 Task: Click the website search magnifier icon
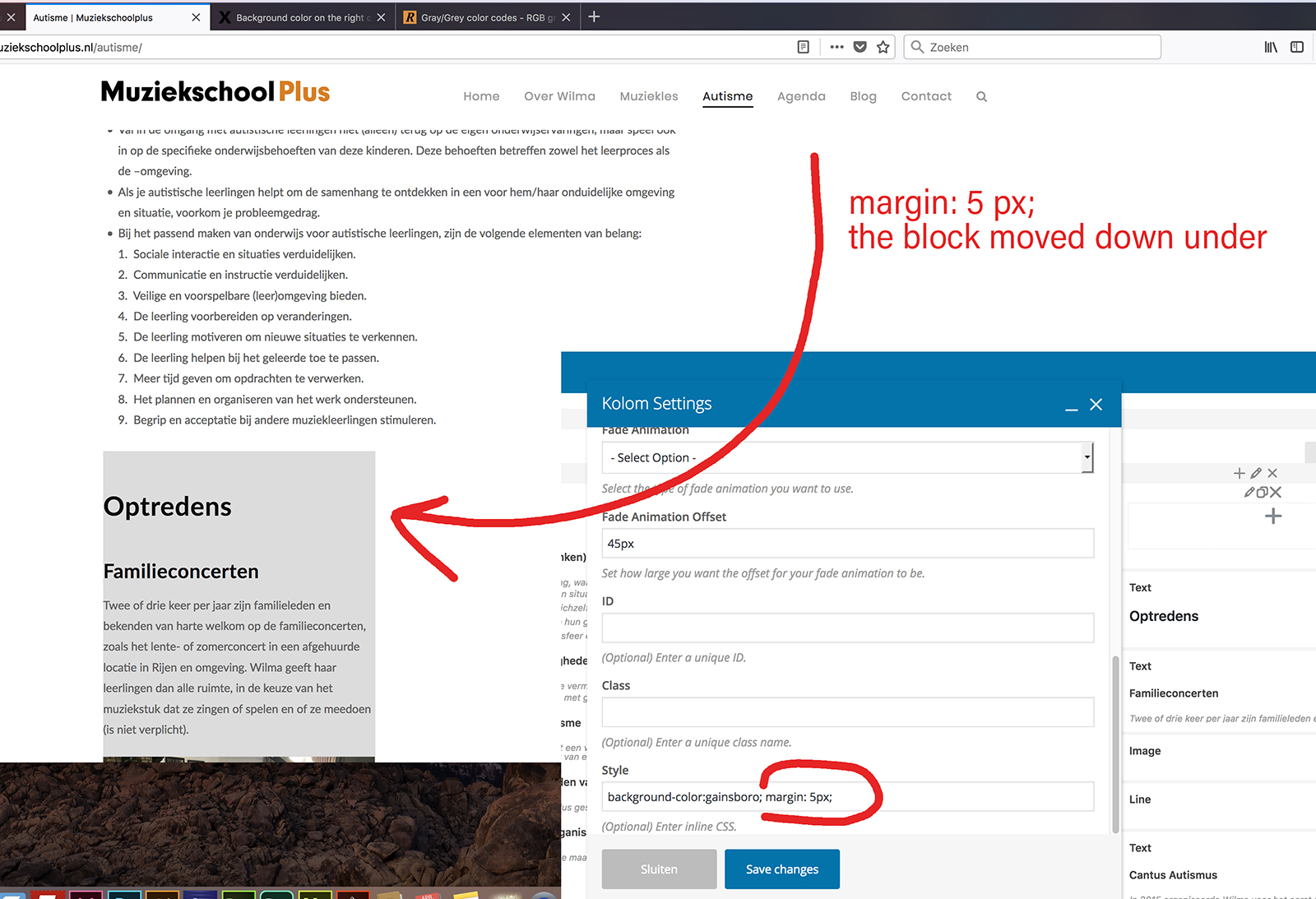[x=981, y=96]
